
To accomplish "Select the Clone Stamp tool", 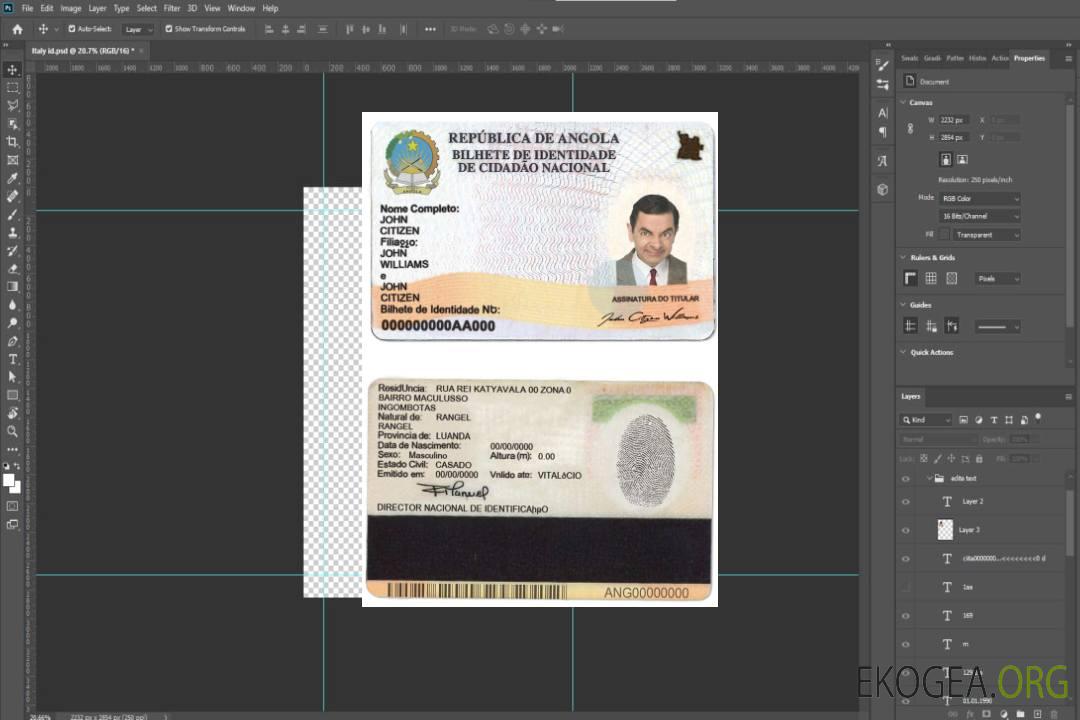I will pyautogui.click(x=12, y=233).
